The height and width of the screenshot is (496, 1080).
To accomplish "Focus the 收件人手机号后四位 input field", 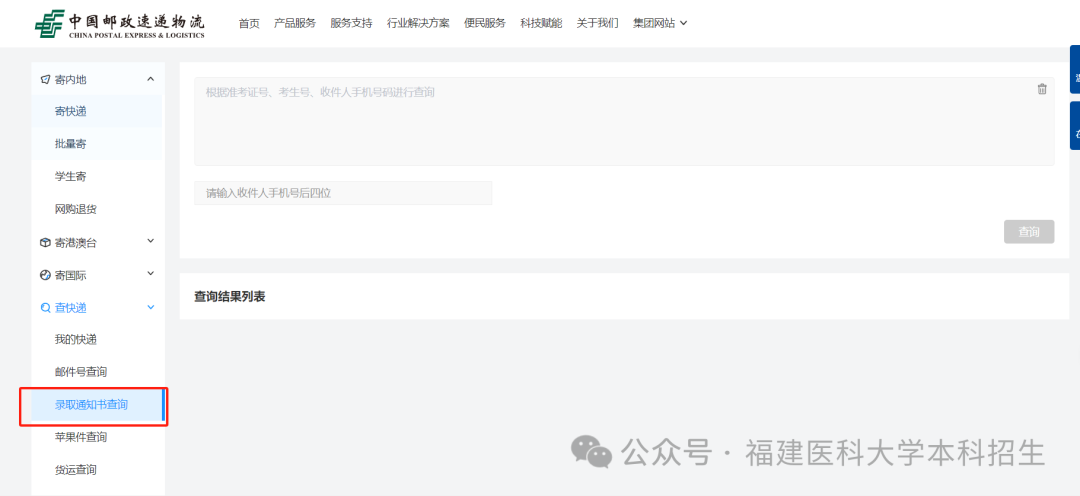I will [343, 193].
